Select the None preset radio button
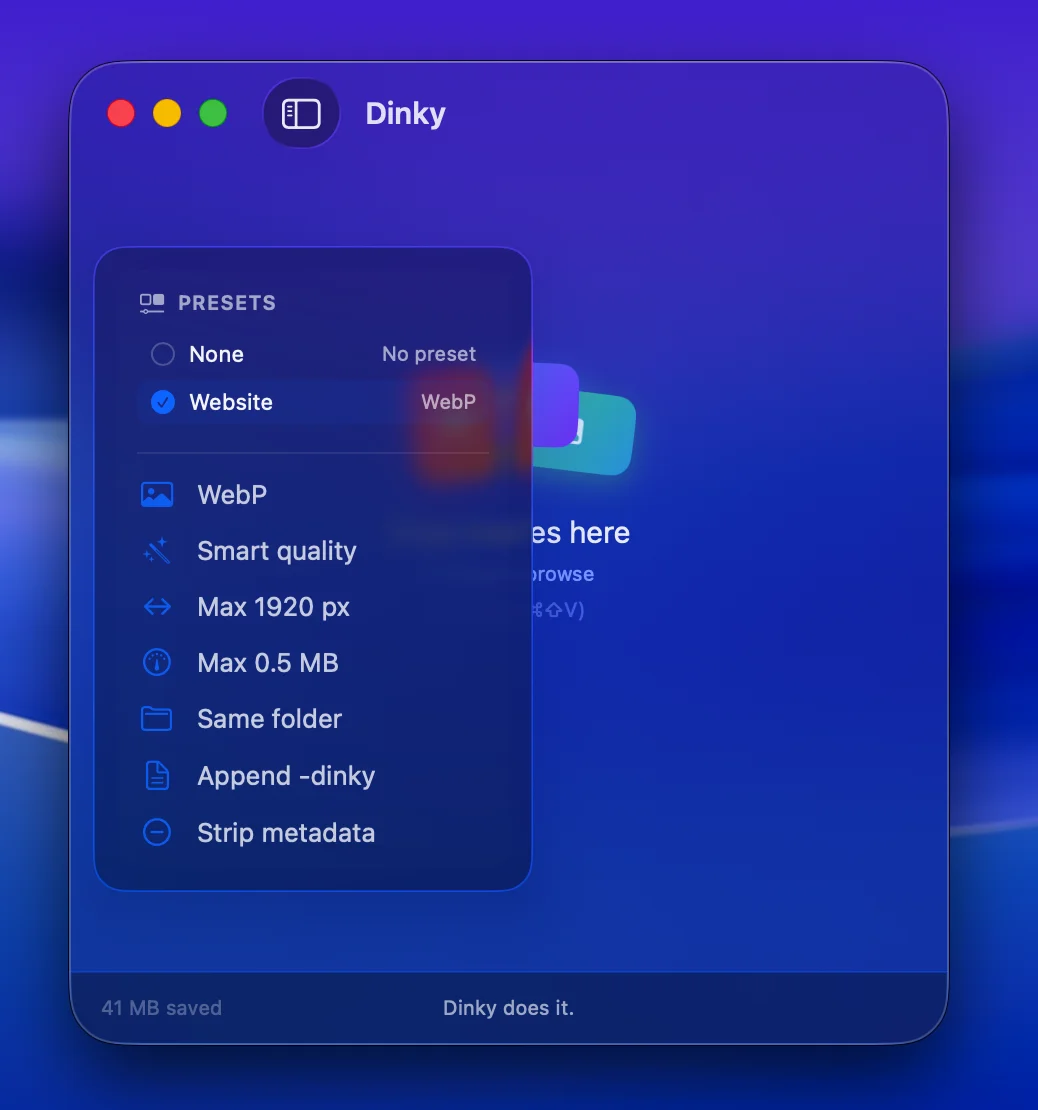 tap(161, 354)
